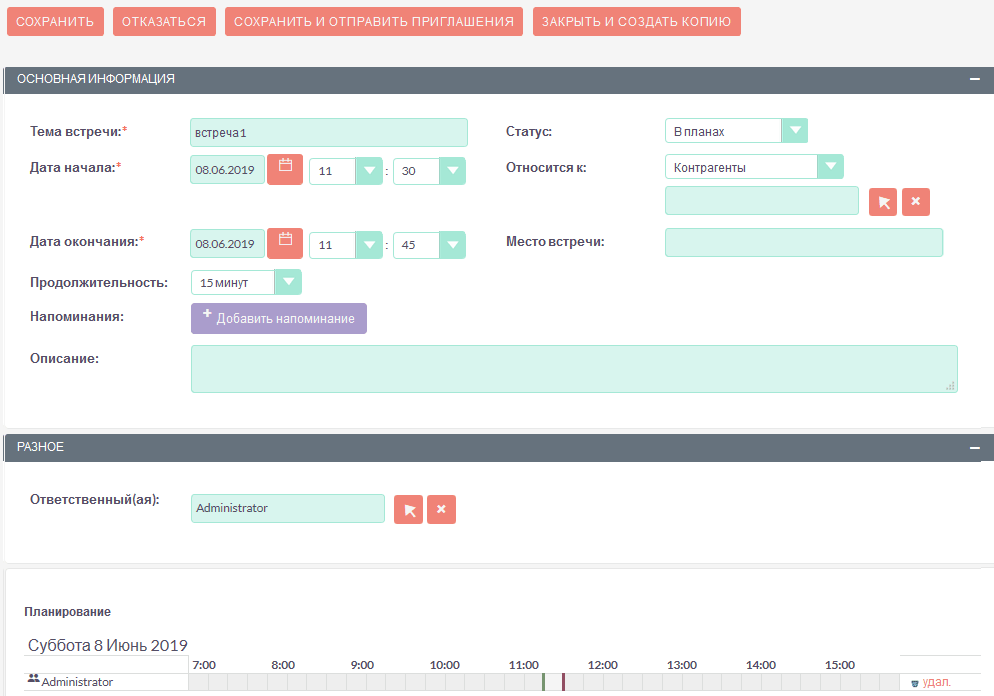Image resolution: width=994 pixels, height=696 pixels.
Task: Clear the responsible user field
Action: [441, 510]
